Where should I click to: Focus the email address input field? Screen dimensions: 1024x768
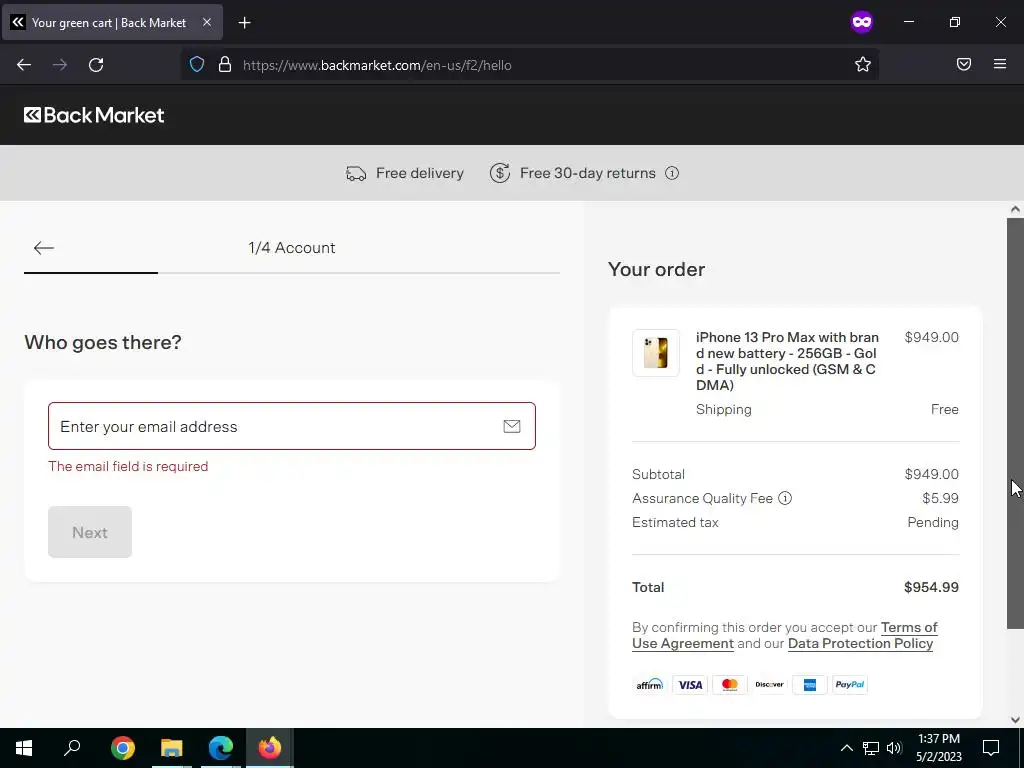pyautogui.click(x=292, y=426)
